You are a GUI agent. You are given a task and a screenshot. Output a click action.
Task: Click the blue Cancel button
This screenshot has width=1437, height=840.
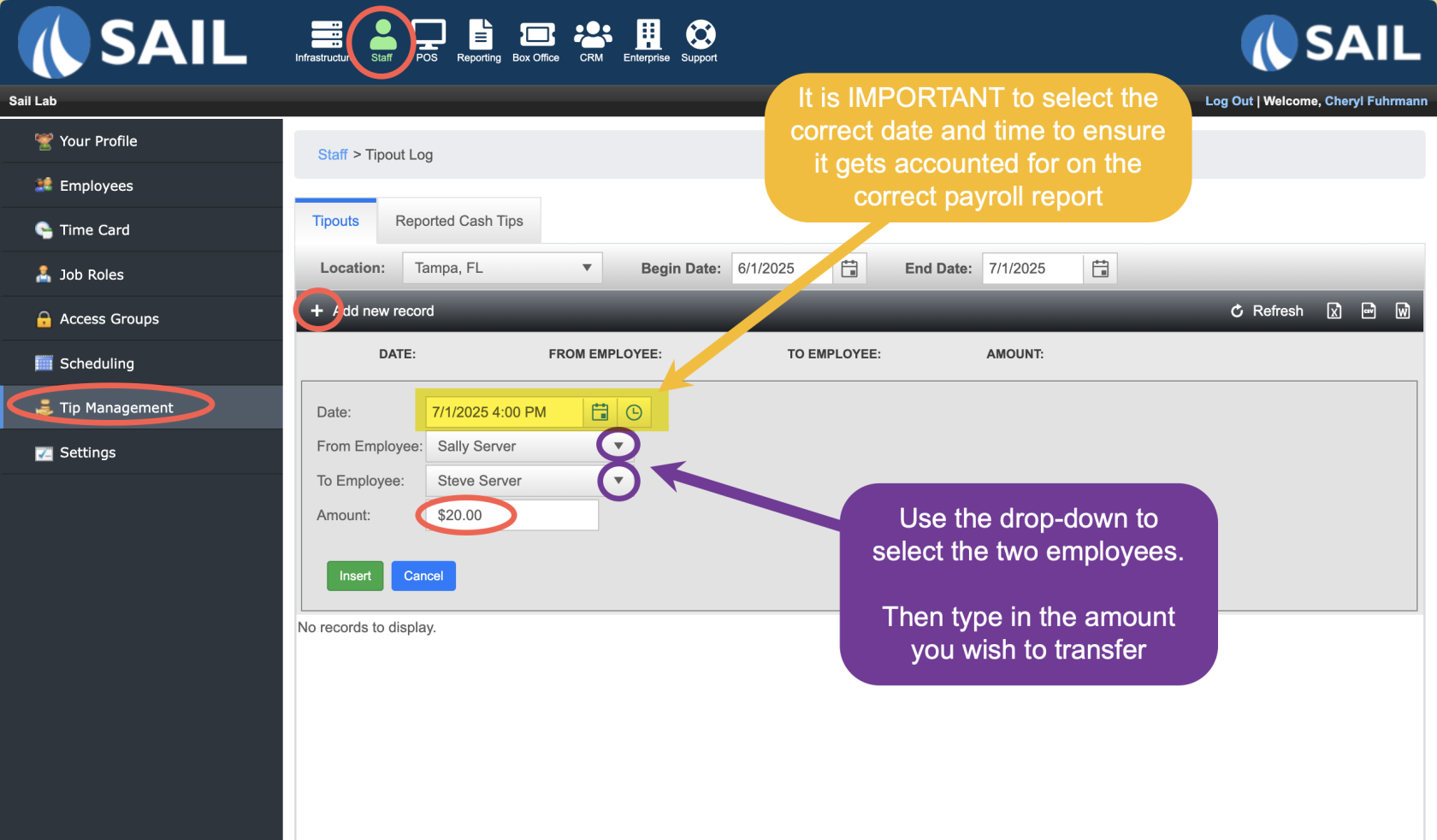click(x=423, y=576)
